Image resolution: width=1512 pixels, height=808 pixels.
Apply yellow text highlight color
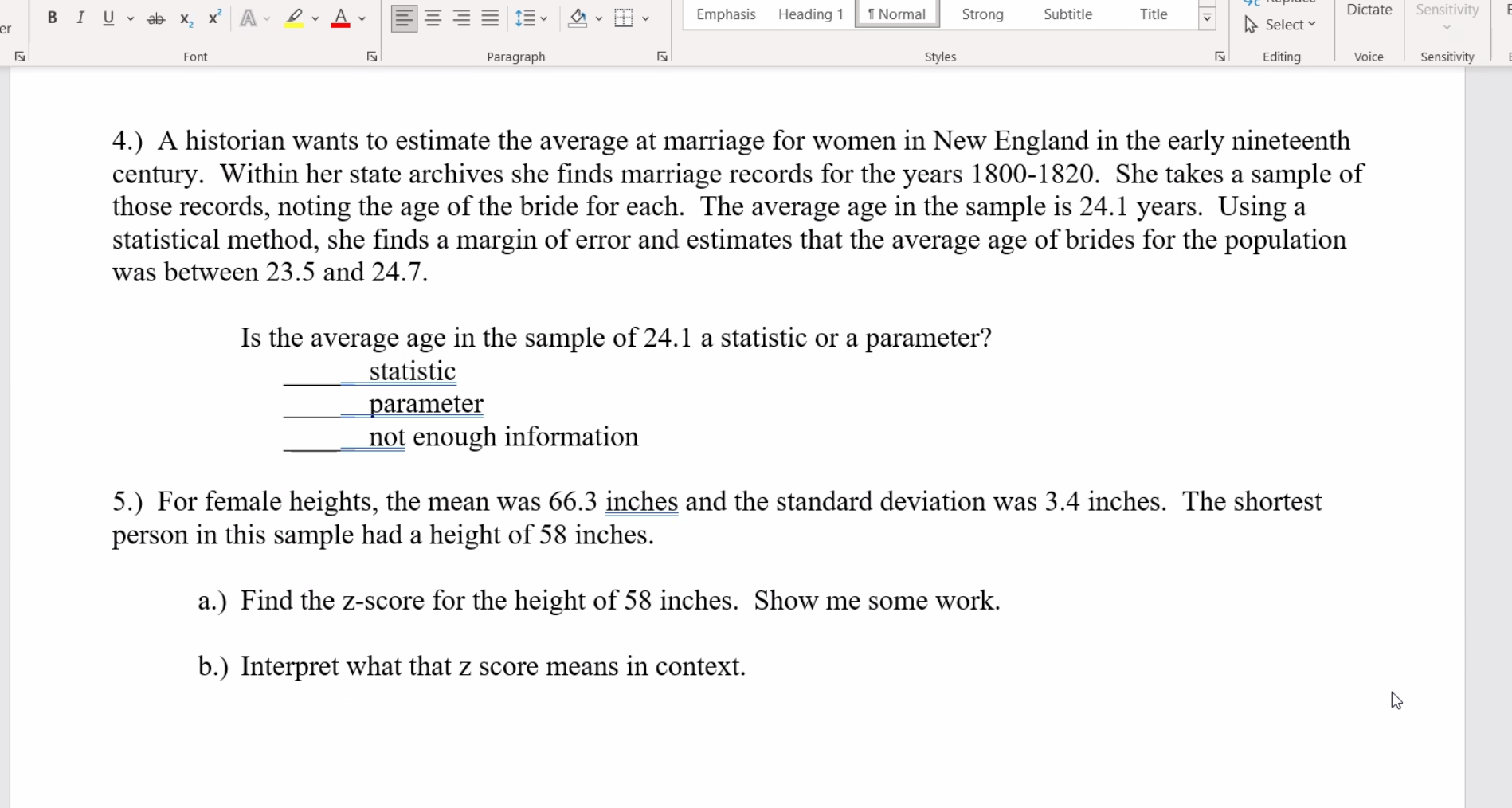point(294,18)
